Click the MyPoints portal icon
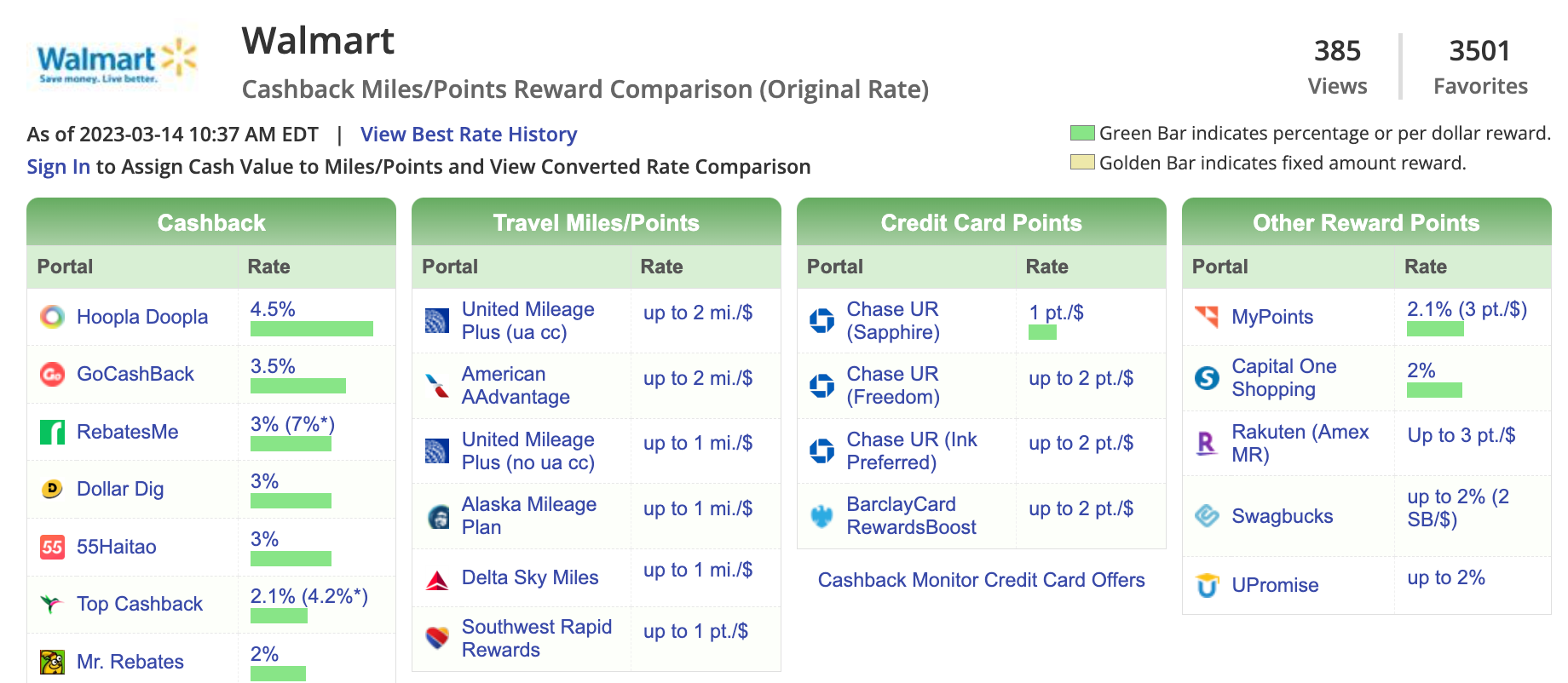Screen dimensions: 1568x683 [1207, 317]
